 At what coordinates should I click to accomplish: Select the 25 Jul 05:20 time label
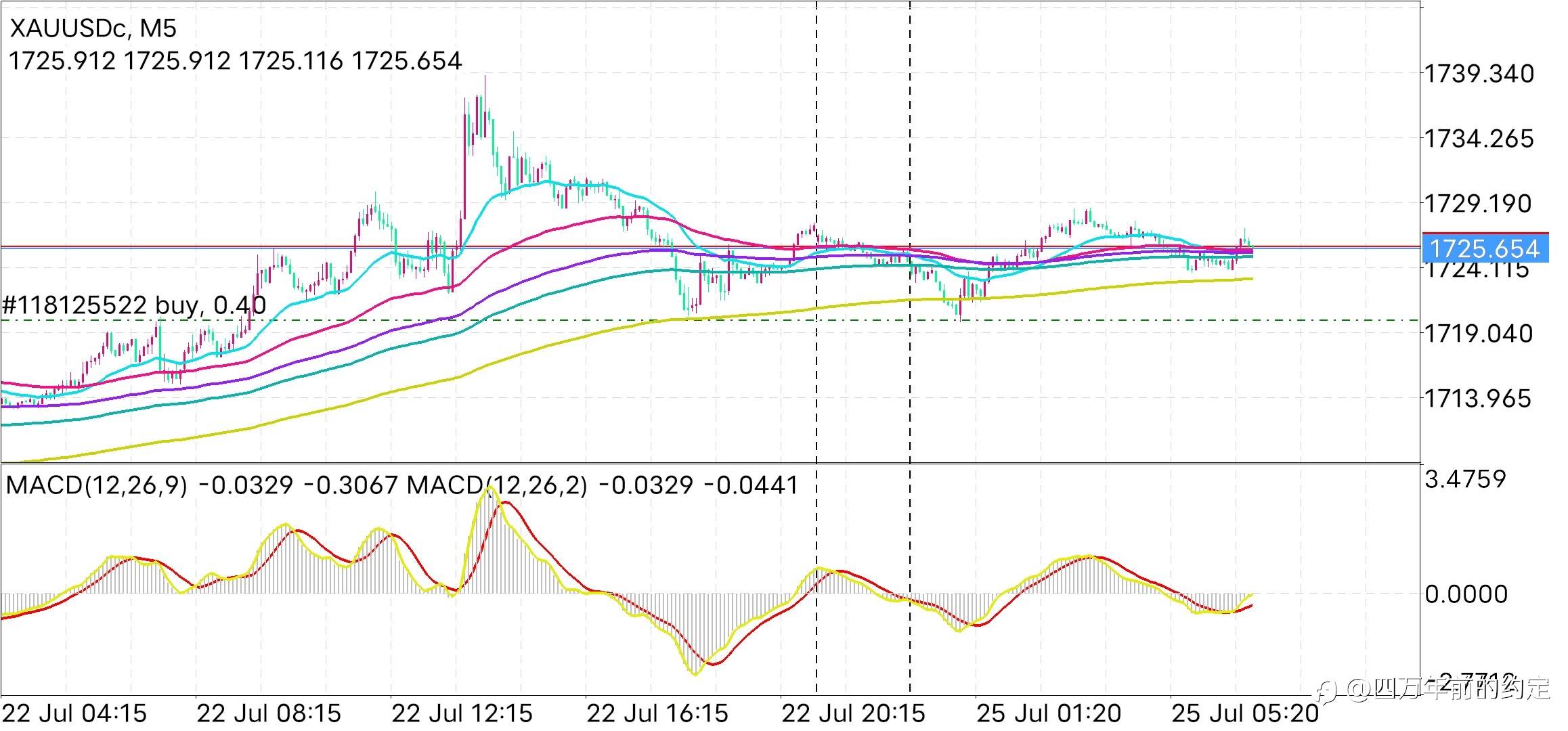[x=1245, y=713]
